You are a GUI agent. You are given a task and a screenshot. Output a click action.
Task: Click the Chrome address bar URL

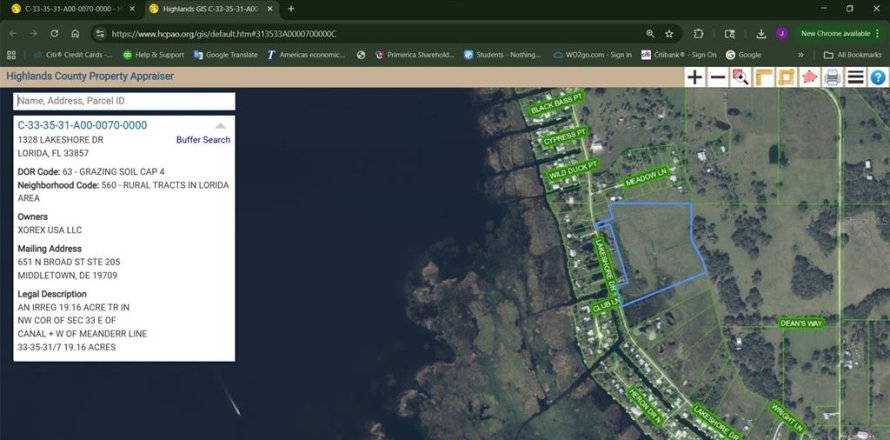pos(224,34)
